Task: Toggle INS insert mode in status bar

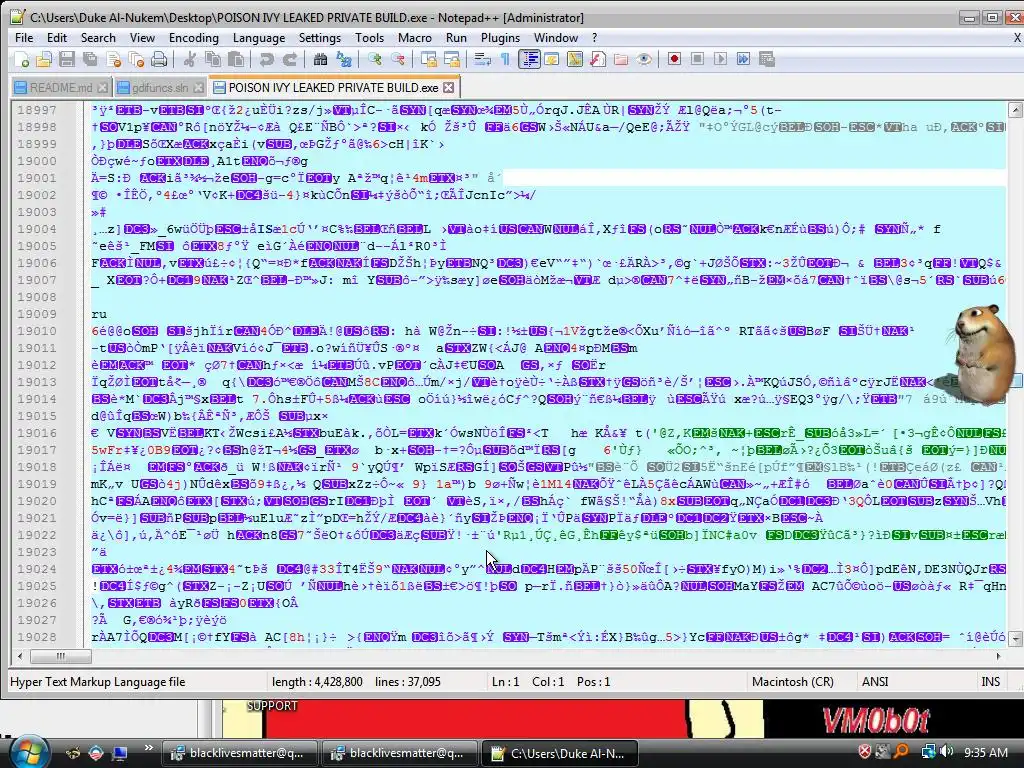Action: [x=990, y=682]
